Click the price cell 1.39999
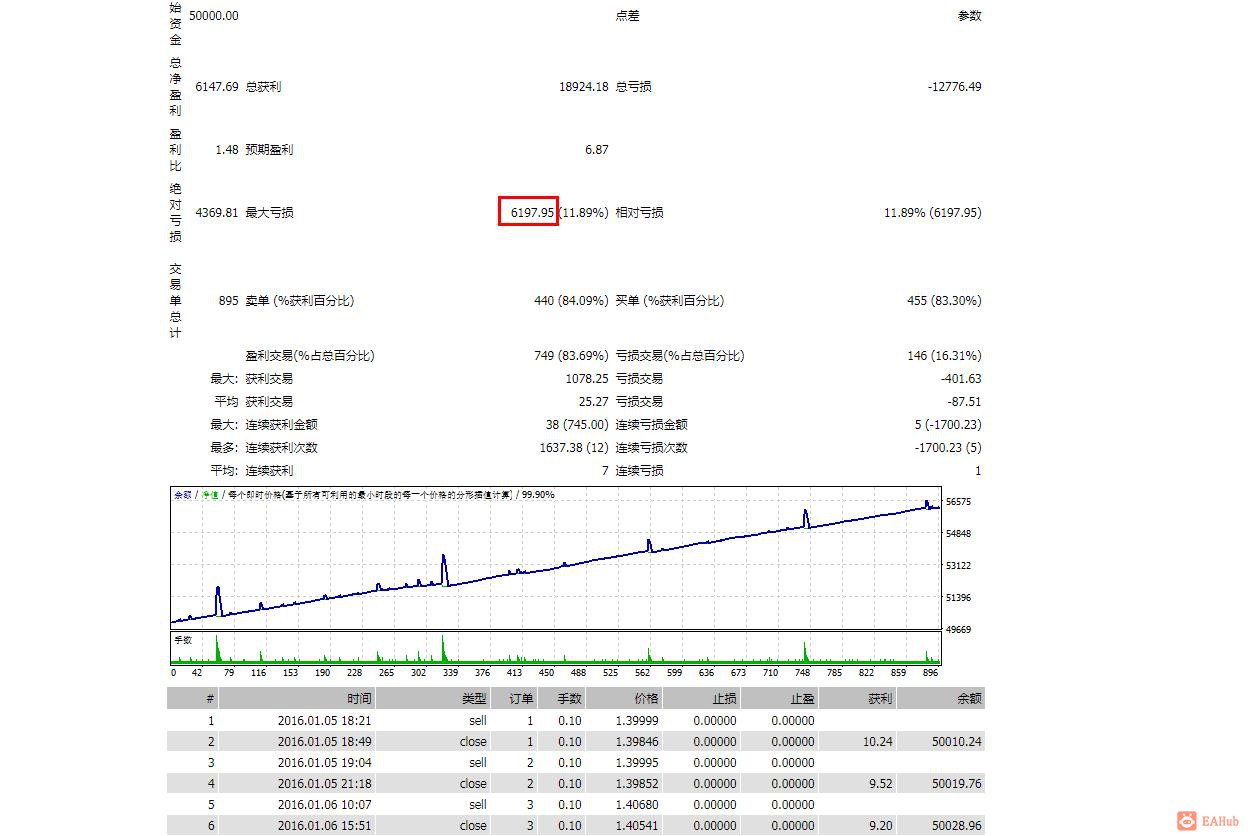The width and height of the screenshot is (1248, 836). click(x=637, y=721)
